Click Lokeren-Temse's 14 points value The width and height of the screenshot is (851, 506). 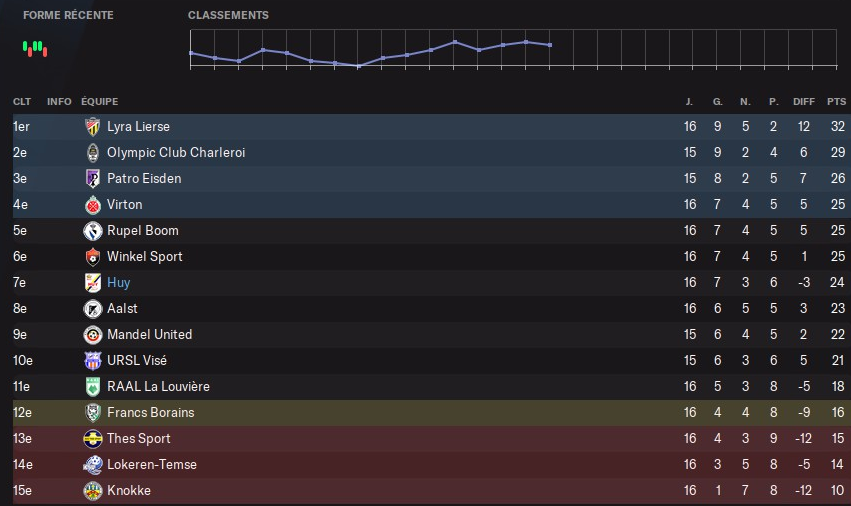838,465
